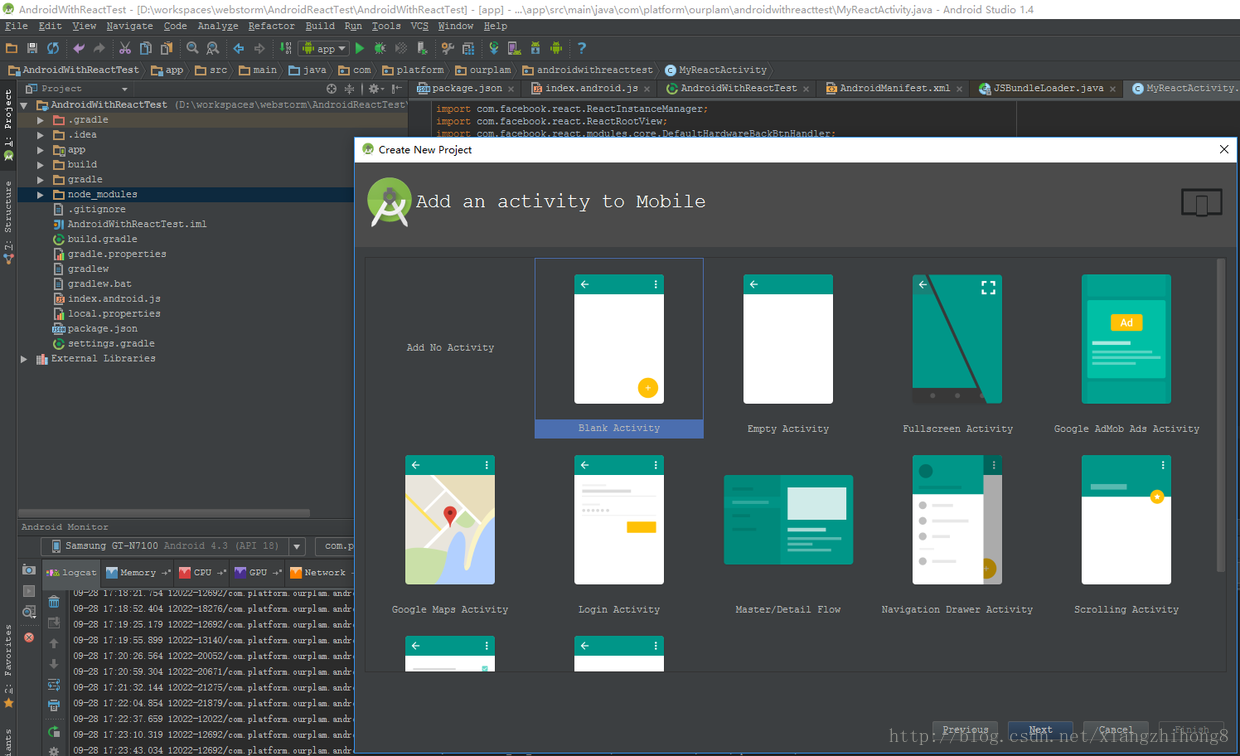This screenshot has height=756, width=1240.
Task: Expand the node_modules folder arrow
Action: pos(41,194)
